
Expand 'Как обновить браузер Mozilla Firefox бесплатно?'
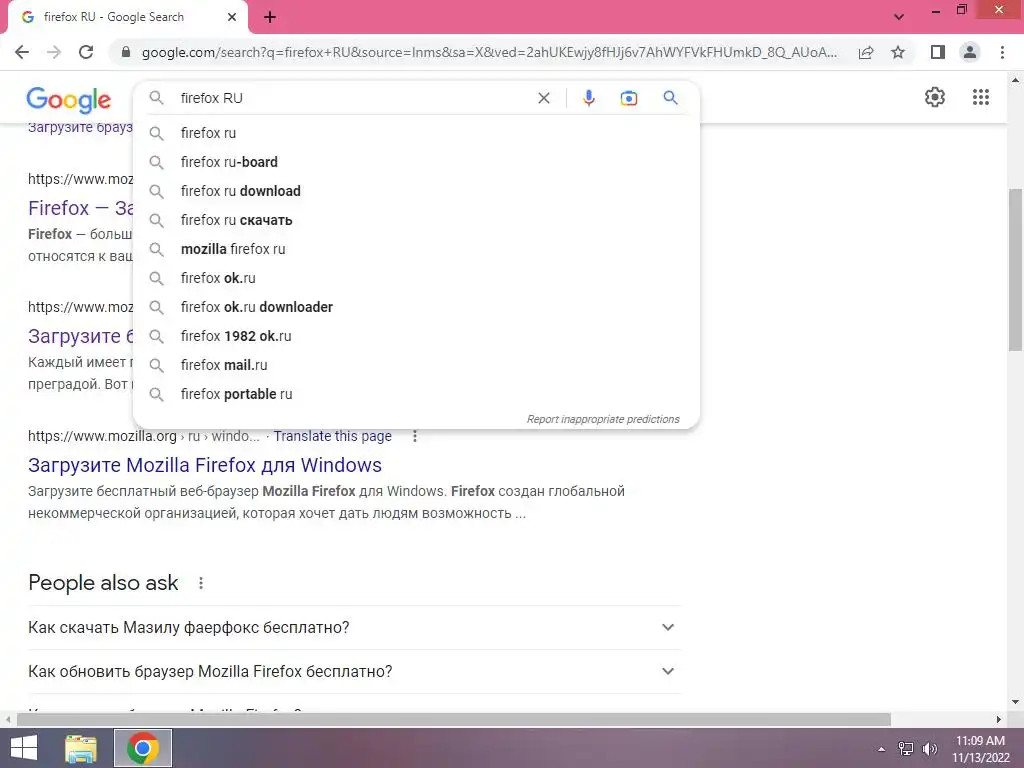click(354, 671)
